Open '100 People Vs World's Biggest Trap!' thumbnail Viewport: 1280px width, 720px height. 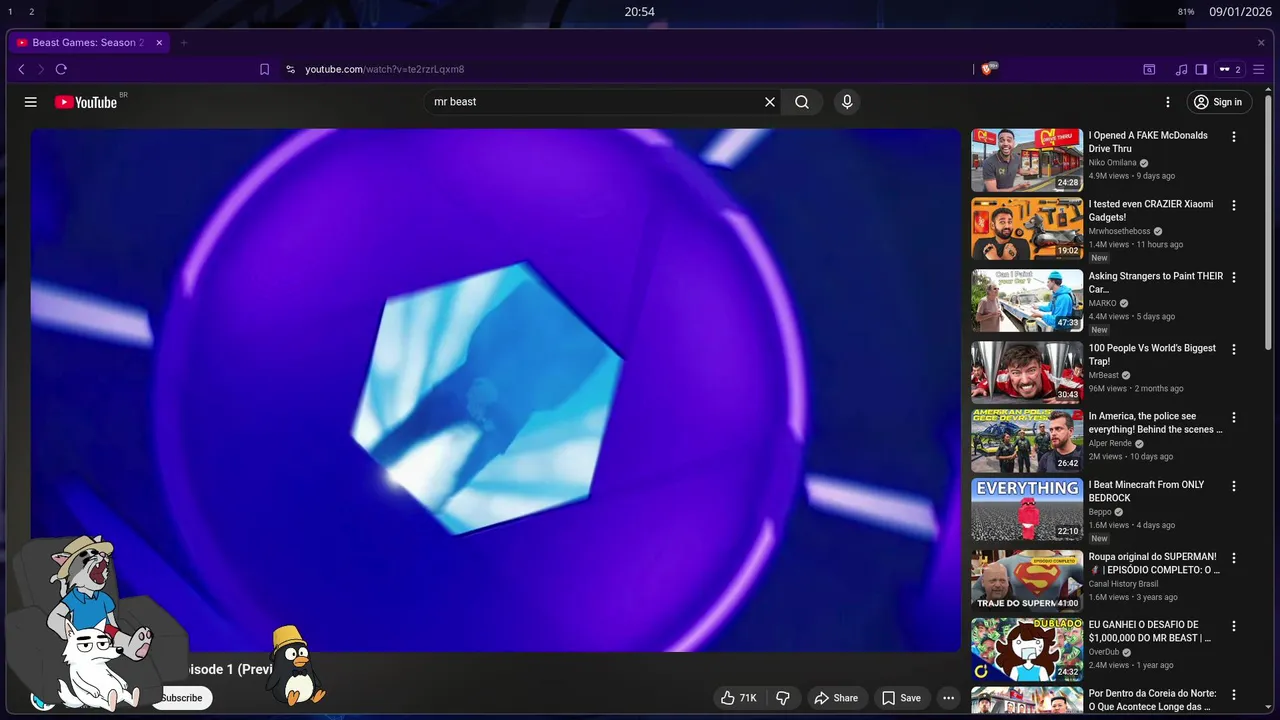pos(1027,373)
